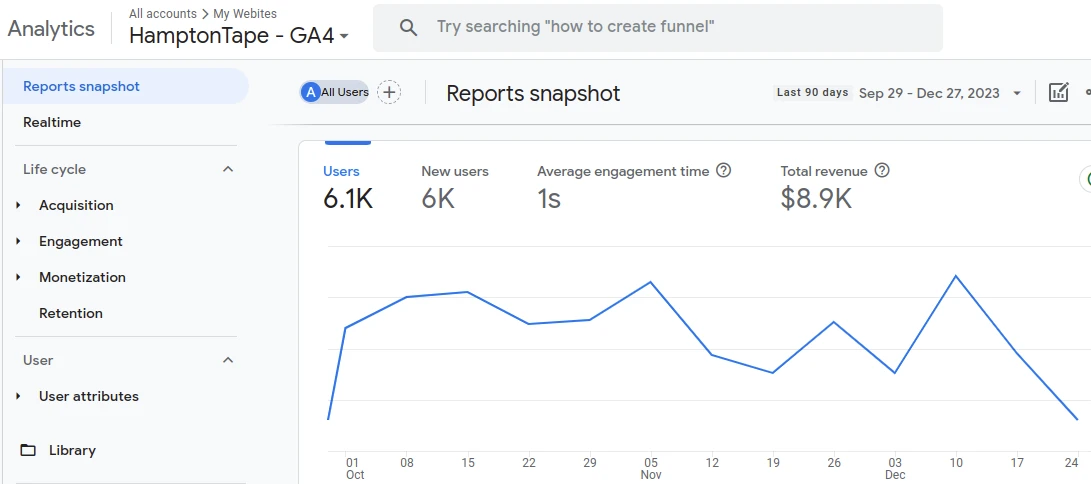Select the Users metric tab

pos(348,188)
